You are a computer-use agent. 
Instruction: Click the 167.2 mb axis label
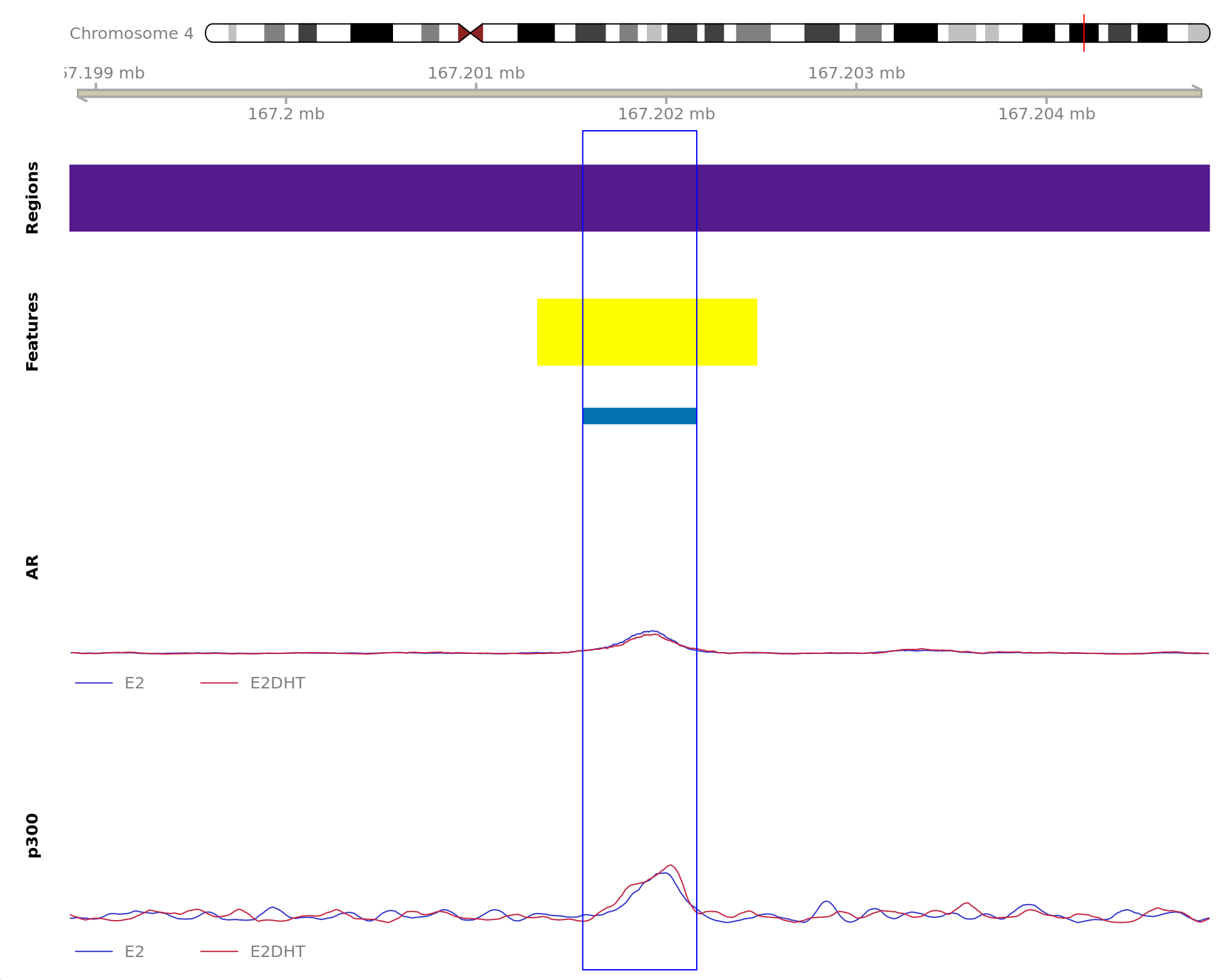(286, 114)
